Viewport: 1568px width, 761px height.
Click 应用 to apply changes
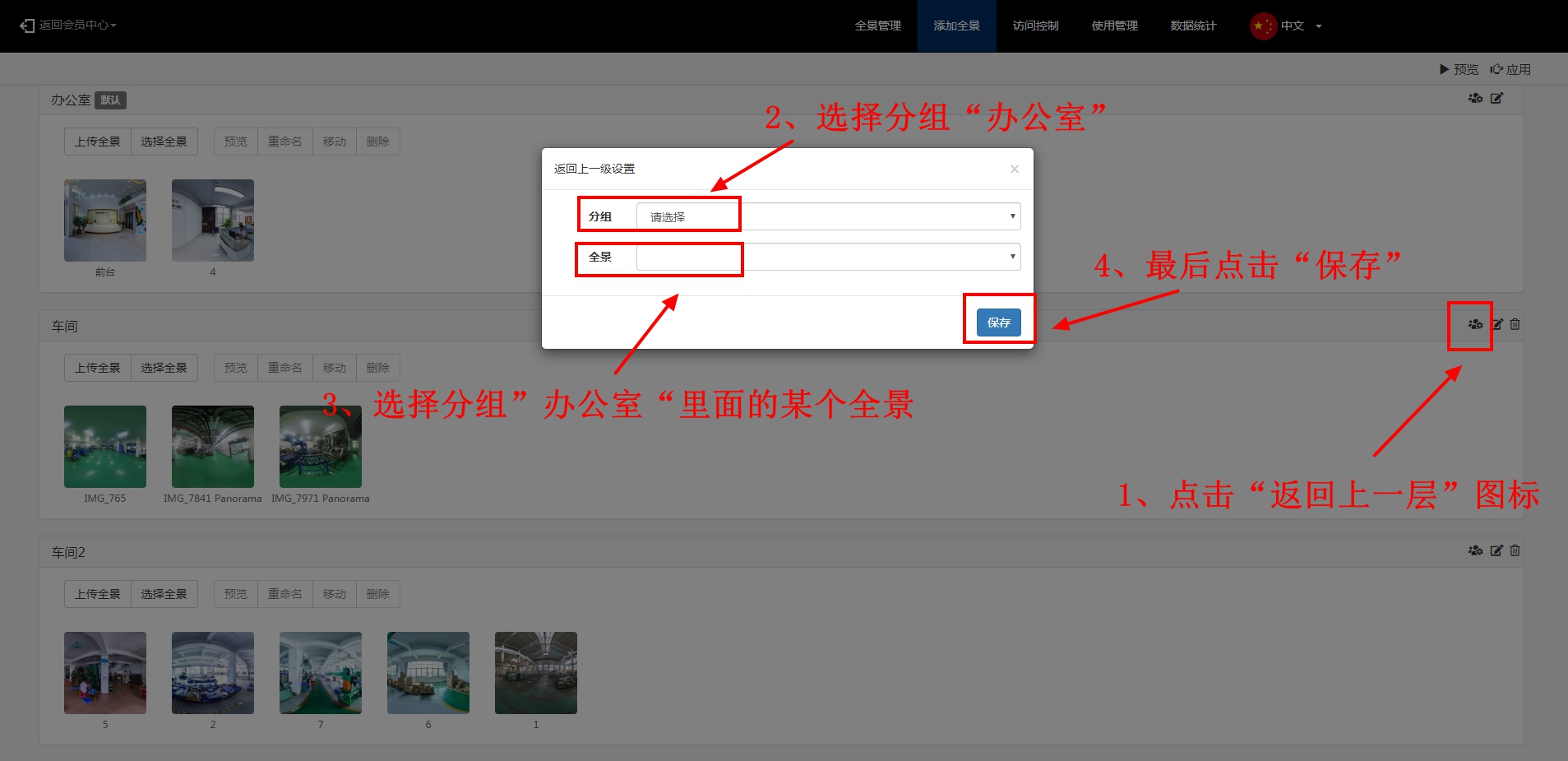tap(1510, 69)
